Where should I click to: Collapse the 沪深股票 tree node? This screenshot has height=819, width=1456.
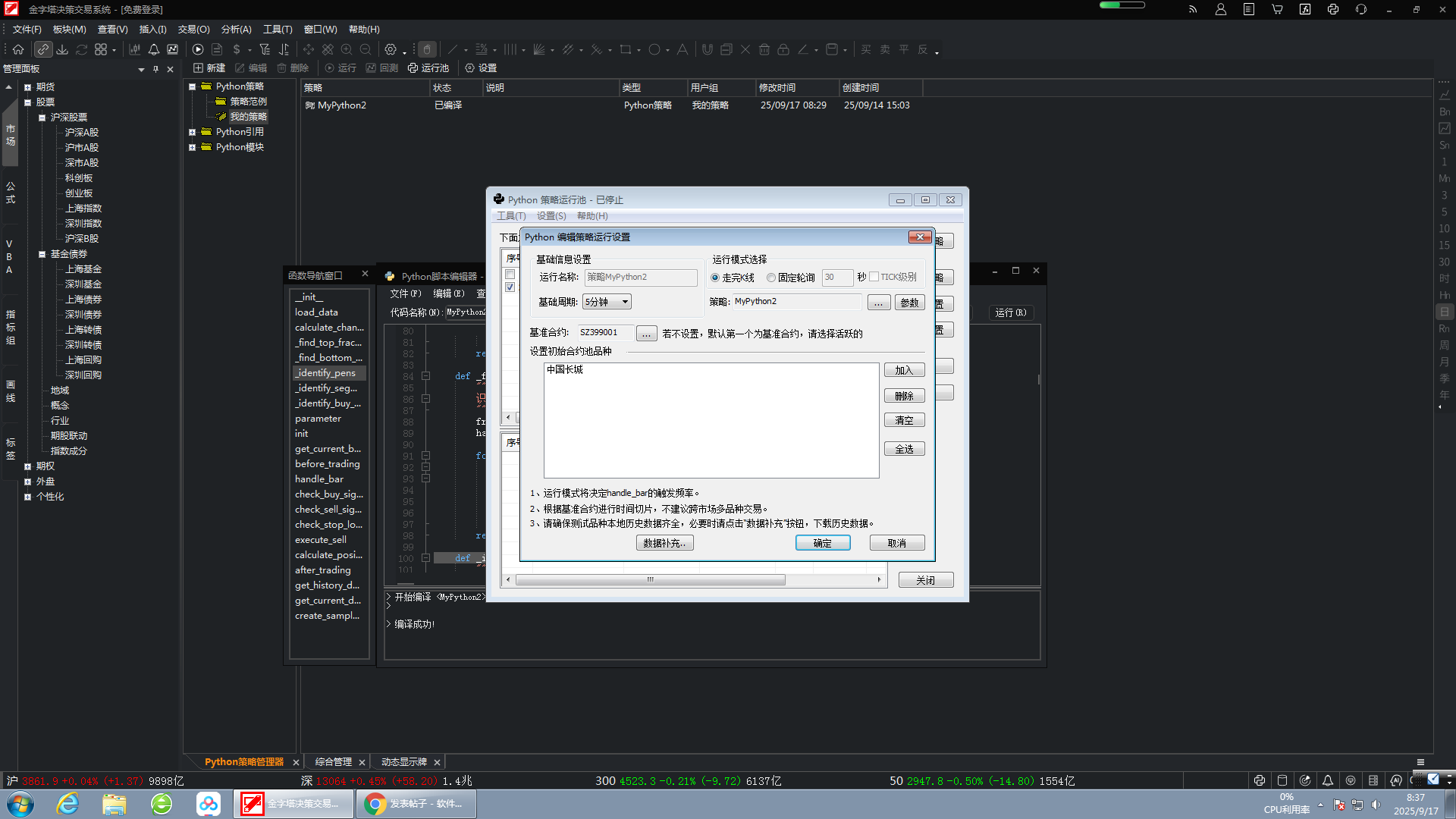42,118
